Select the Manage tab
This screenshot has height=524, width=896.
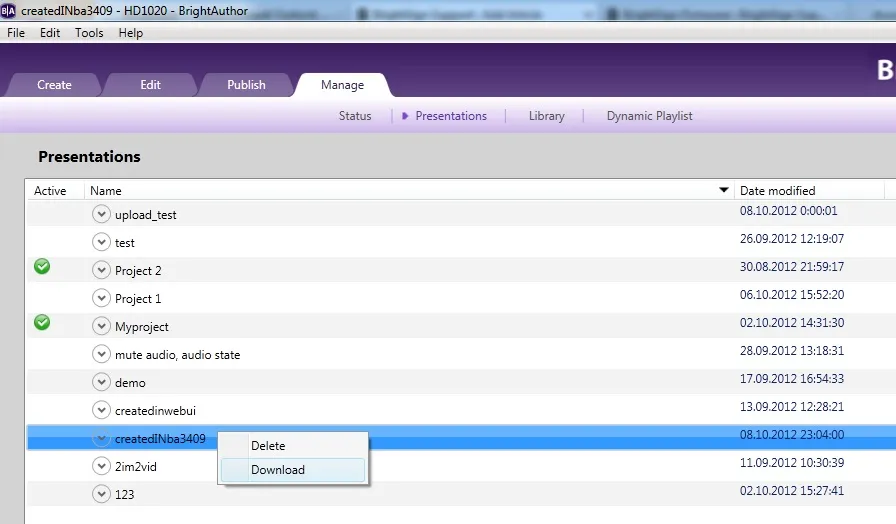(342, 85)
